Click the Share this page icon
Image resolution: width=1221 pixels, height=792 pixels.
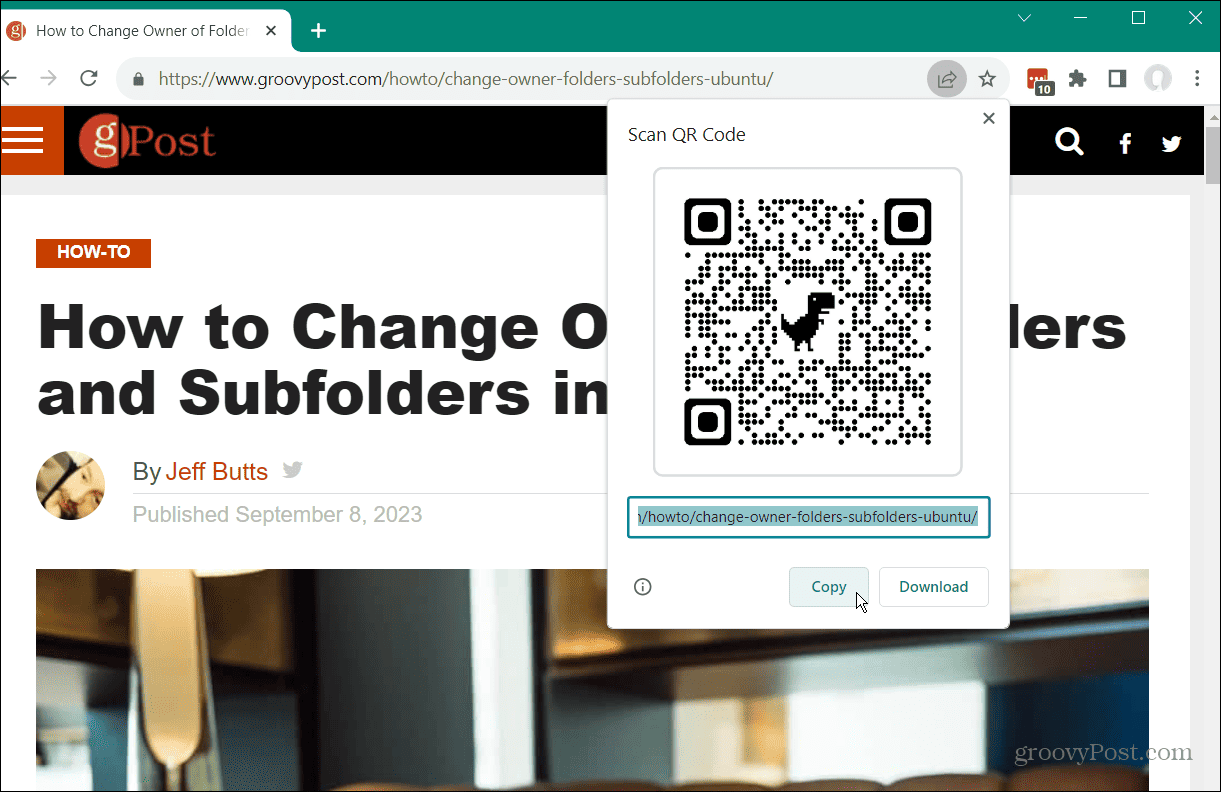coord(946,79)
